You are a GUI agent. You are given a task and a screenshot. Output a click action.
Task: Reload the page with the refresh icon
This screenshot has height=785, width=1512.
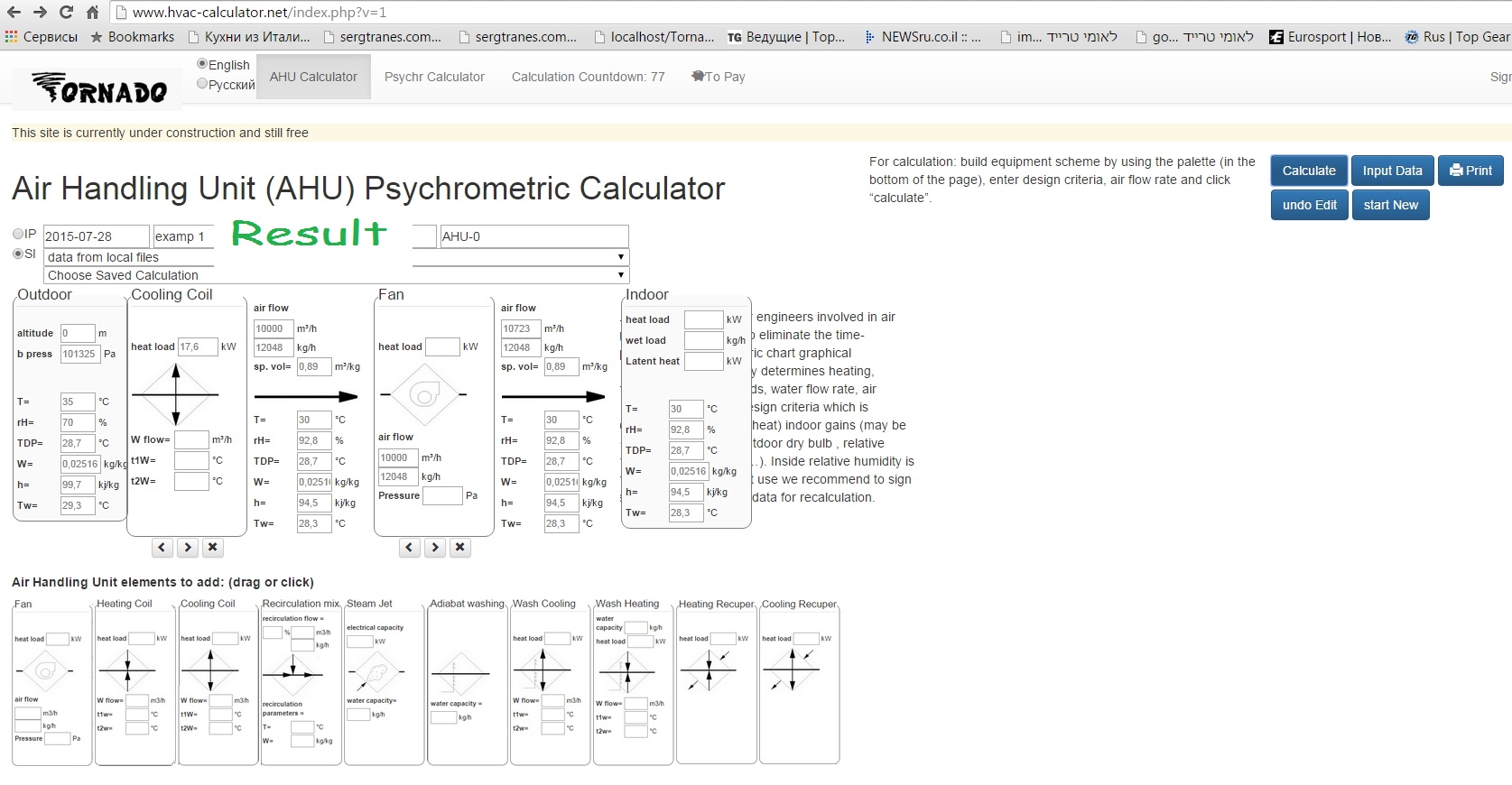click(66, 13)
